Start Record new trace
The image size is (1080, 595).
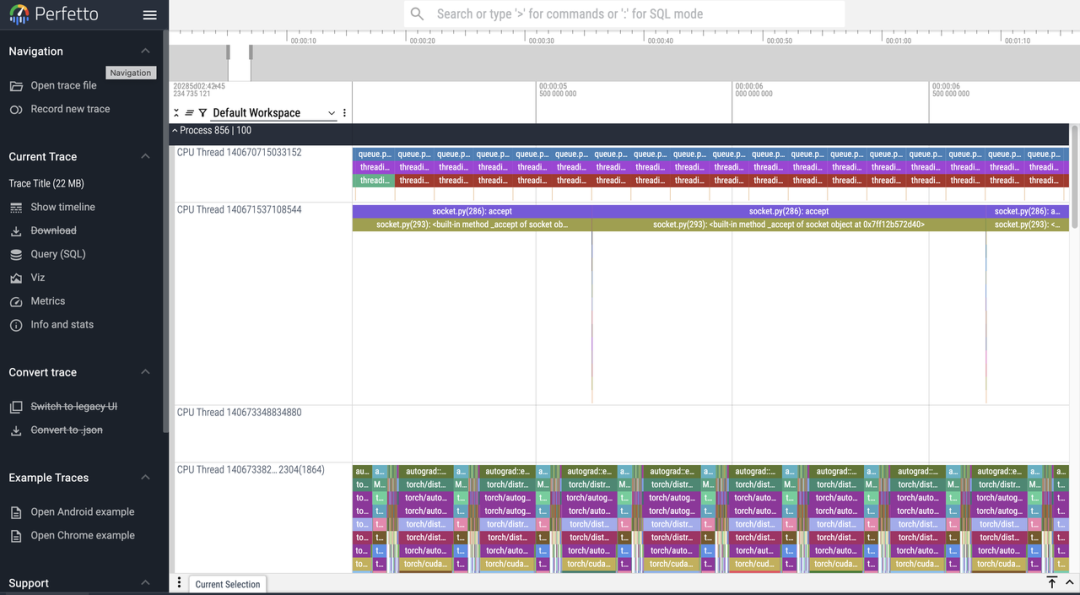pos(70,109)
